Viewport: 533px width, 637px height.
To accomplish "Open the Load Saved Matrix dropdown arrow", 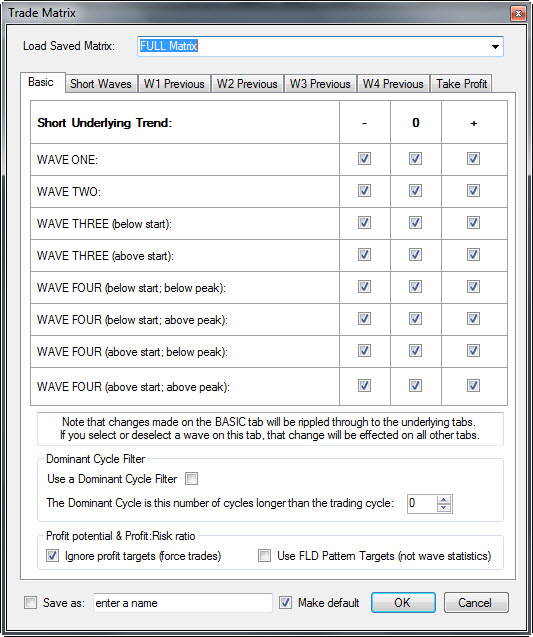I will click(x=495, y=46).
